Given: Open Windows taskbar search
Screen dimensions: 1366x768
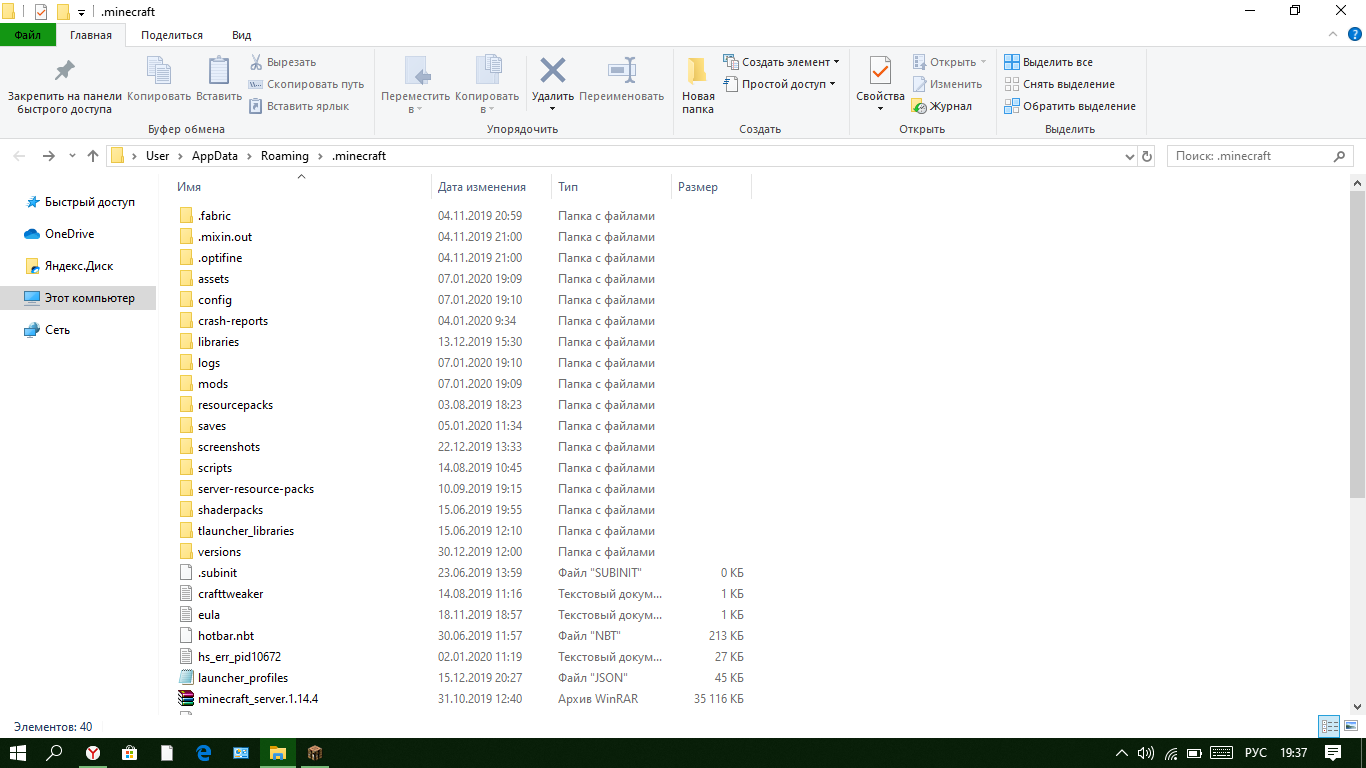Looking at the screenshot, I should pos(55,753).
